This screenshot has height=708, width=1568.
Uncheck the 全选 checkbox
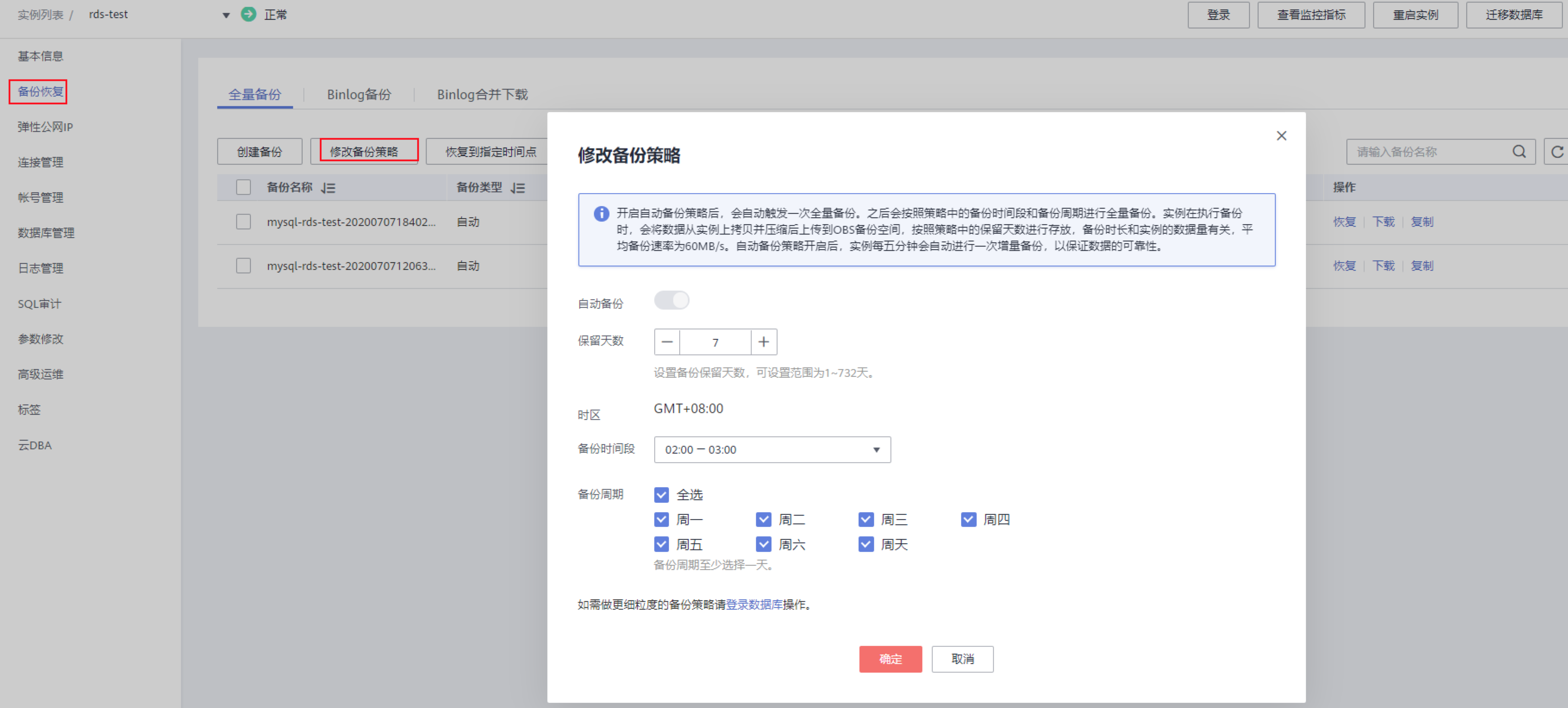(x=662, y=495)
